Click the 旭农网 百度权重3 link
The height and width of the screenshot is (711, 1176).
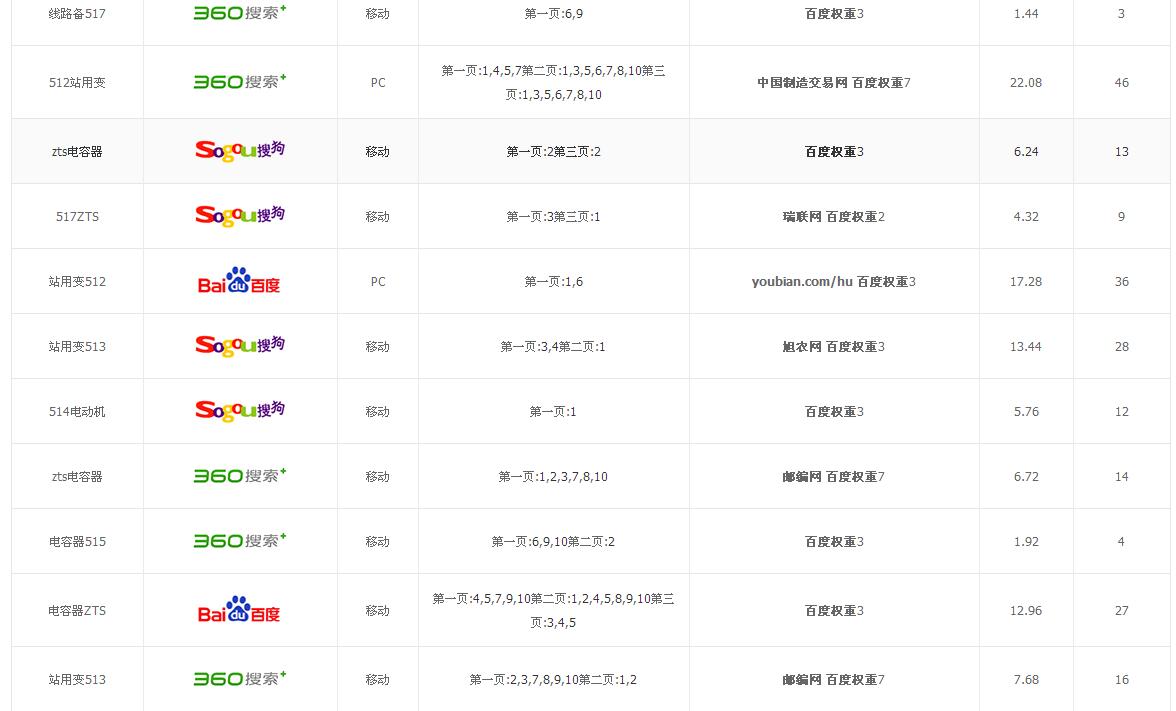pos(833,347)
